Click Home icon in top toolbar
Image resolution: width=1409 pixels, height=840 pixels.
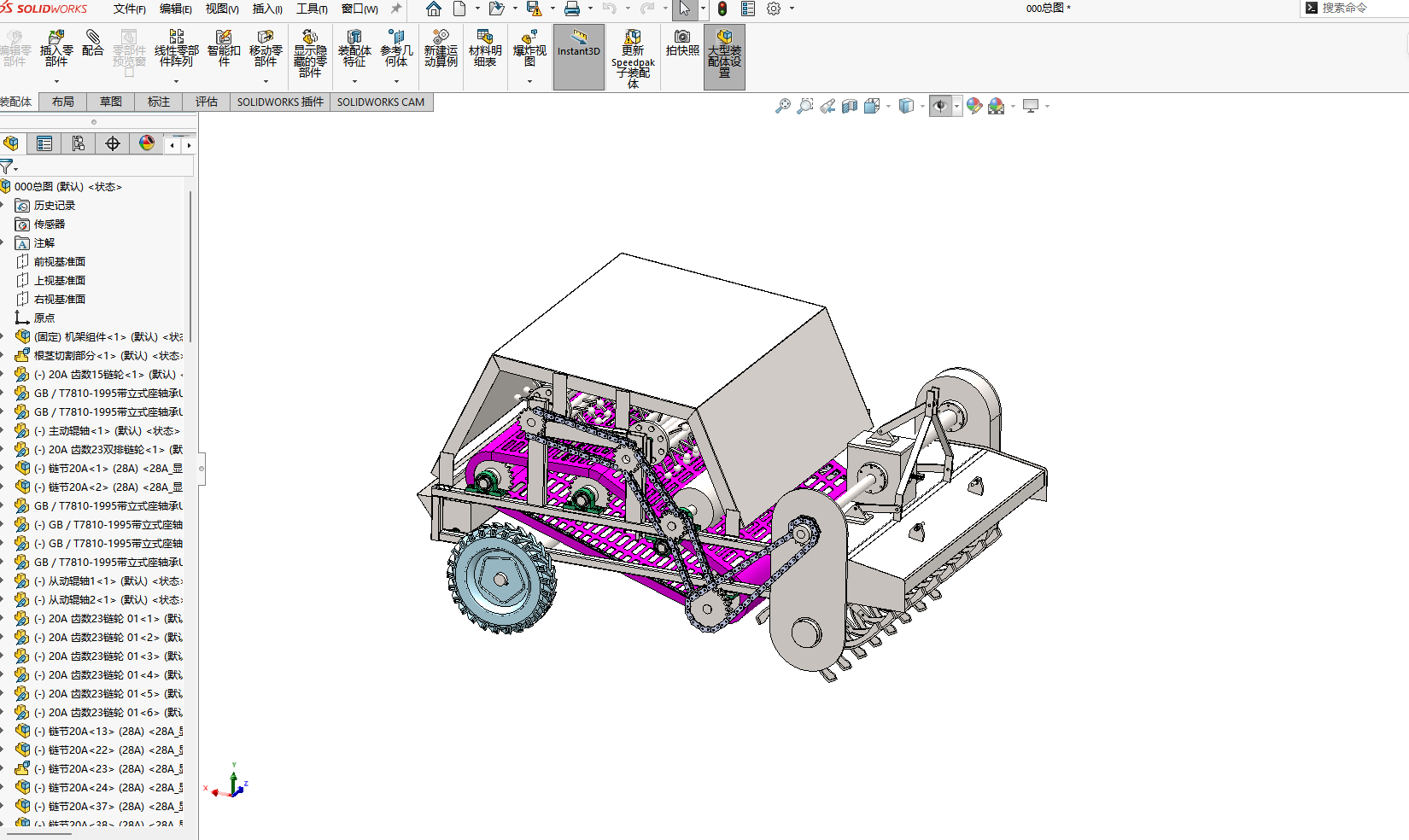pos(434,9)
